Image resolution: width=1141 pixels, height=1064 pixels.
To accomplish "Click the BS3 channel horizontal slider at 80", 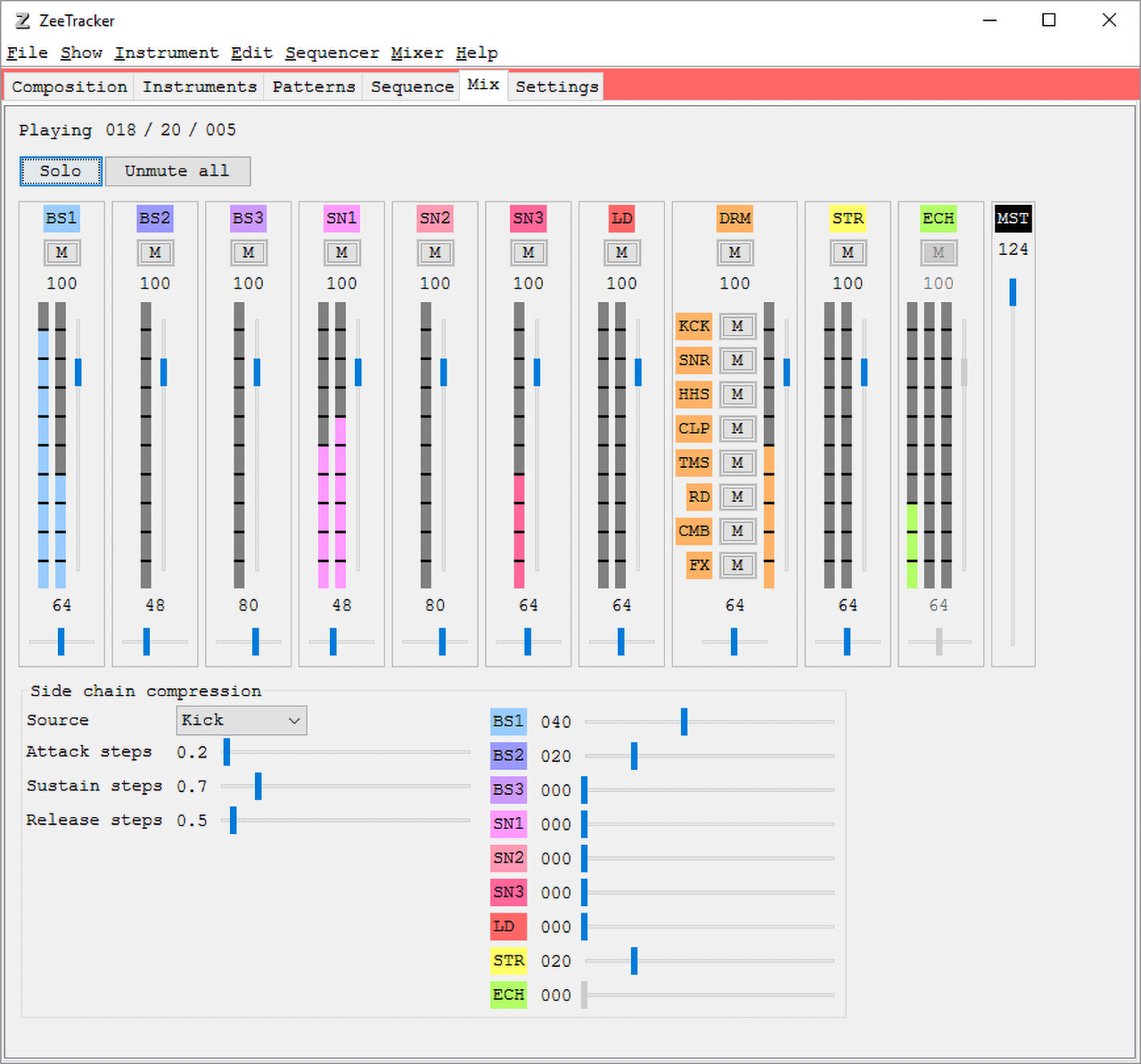I will [x=255, y=642].
